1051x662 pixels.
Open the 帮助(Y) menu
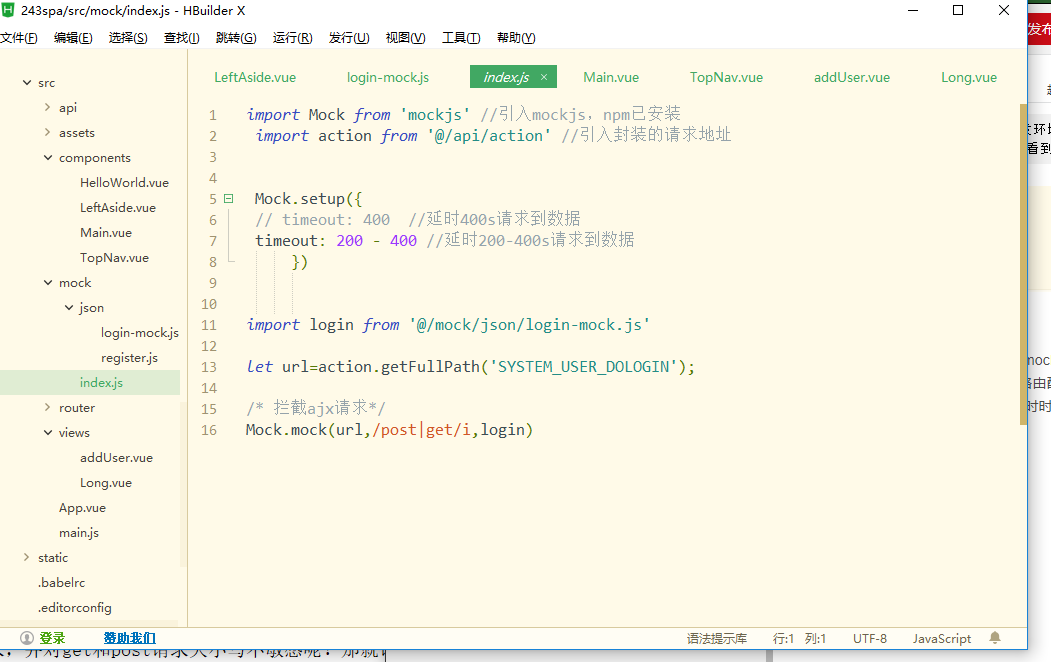click(x=515, y=38)
